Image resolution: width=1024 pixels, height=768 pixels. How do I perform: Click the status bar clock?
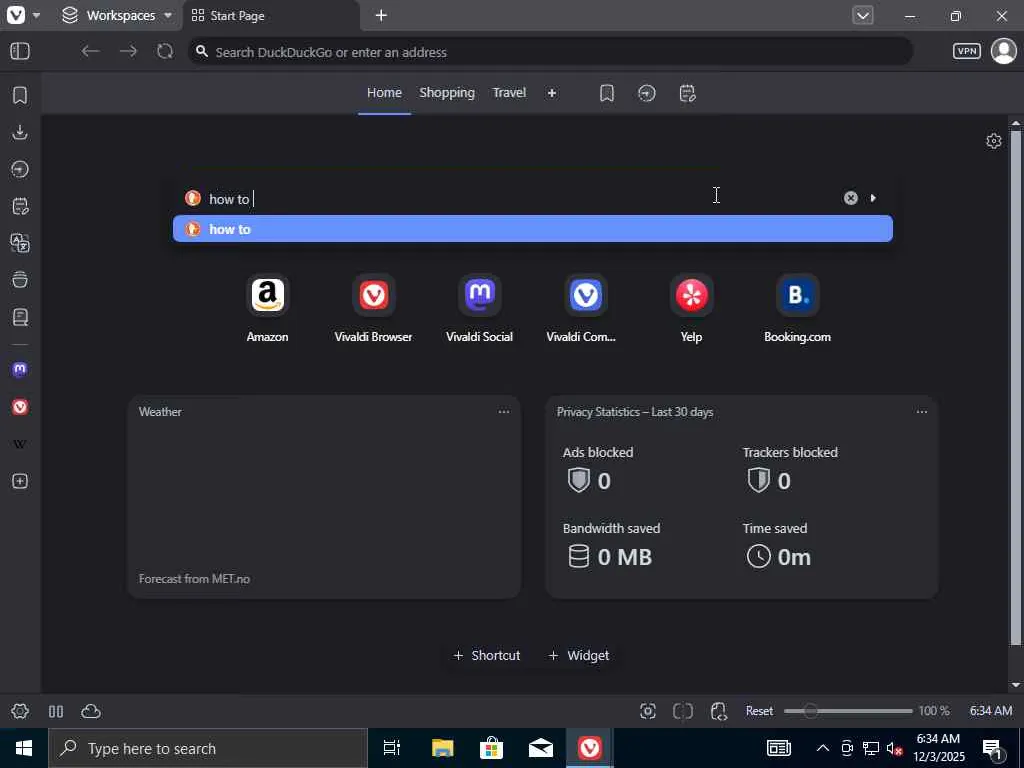[991, 711]
